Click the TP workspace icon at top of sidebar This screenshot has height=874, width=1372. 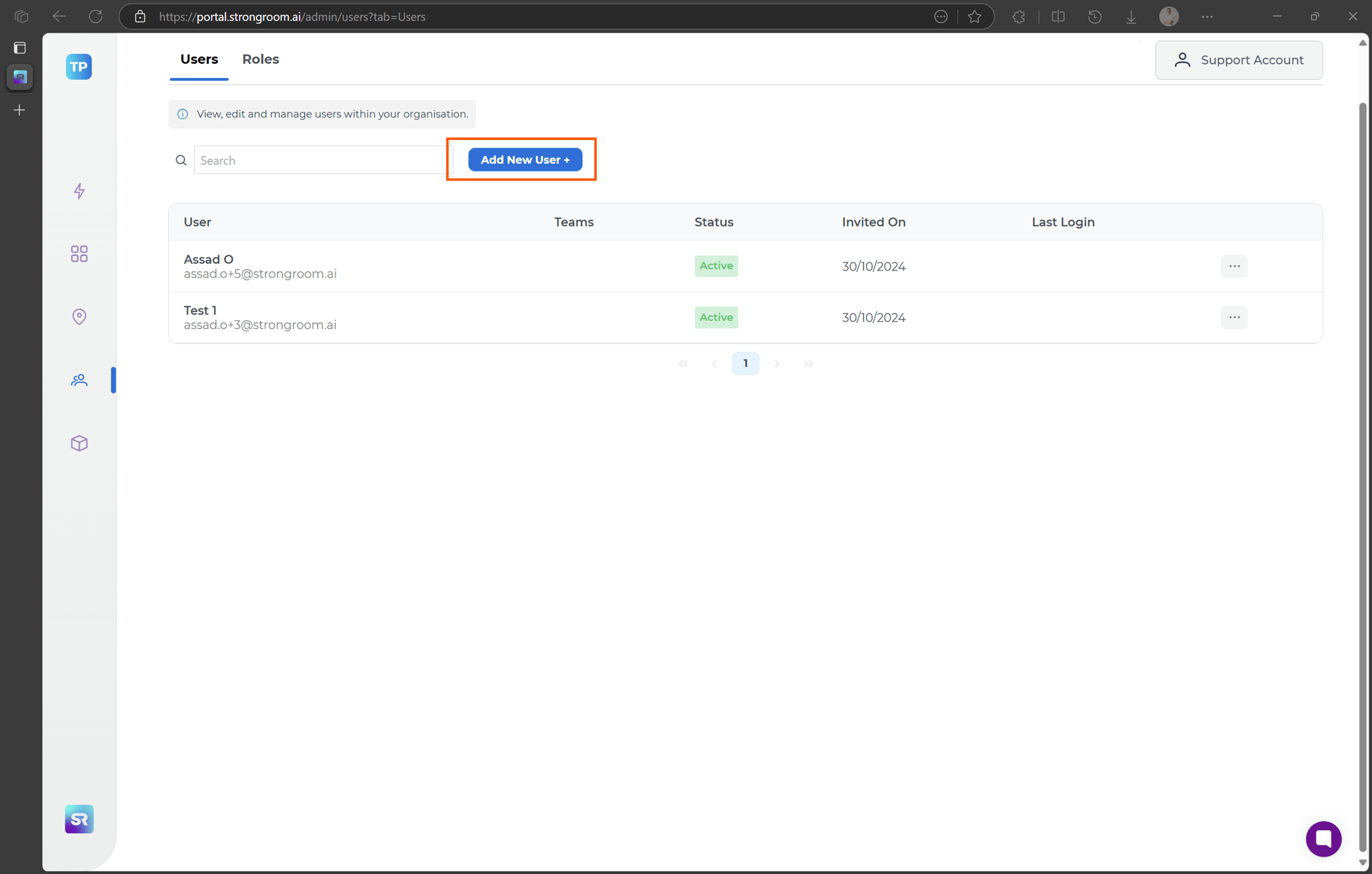tap(78, 66)
